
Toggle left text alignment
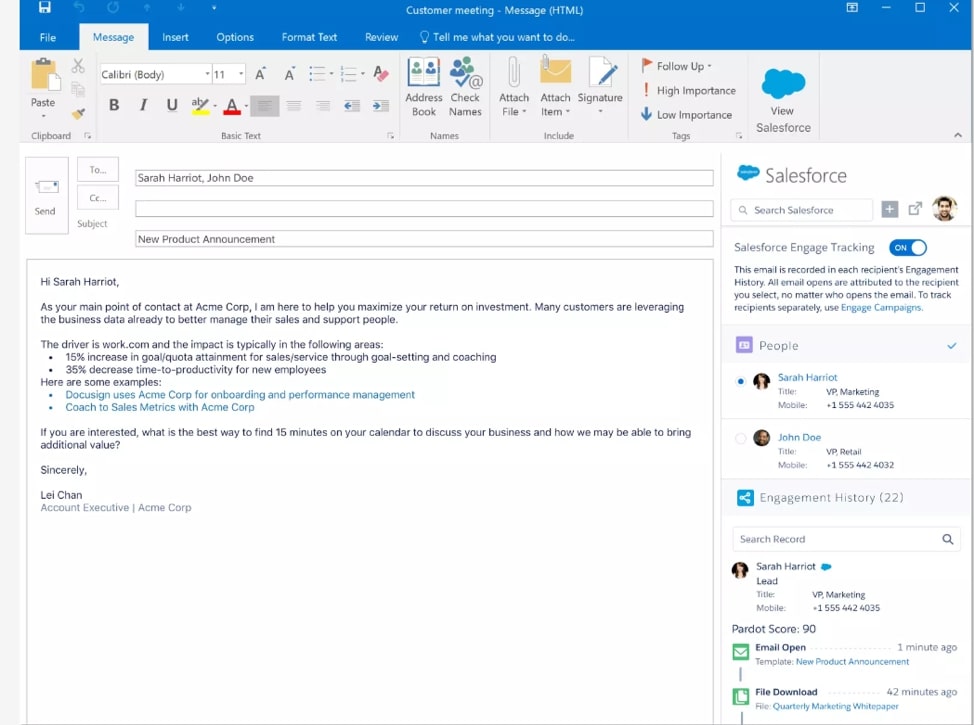pyautogui.click(x=265, y=106)
